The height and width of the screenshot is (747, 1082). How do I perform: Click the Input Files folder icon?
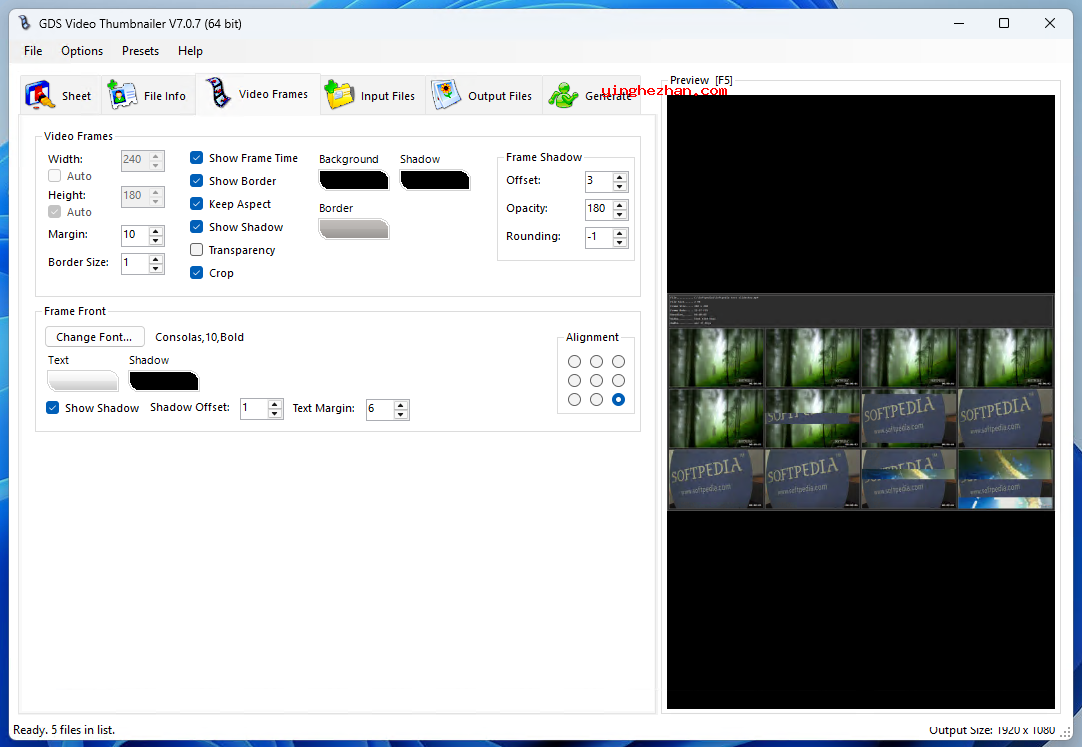(x=340, y=95)
